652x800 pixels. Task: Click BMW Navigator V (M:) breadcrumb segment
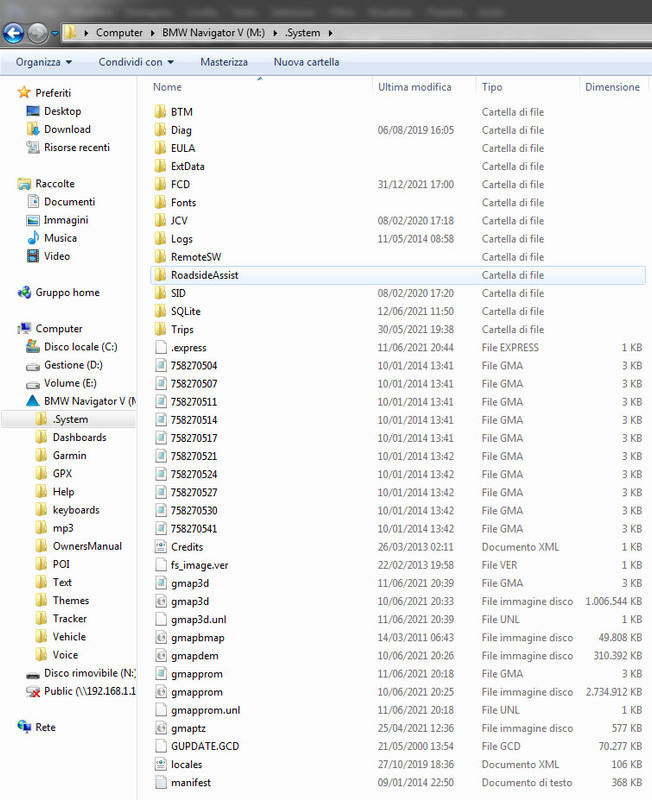213,33
